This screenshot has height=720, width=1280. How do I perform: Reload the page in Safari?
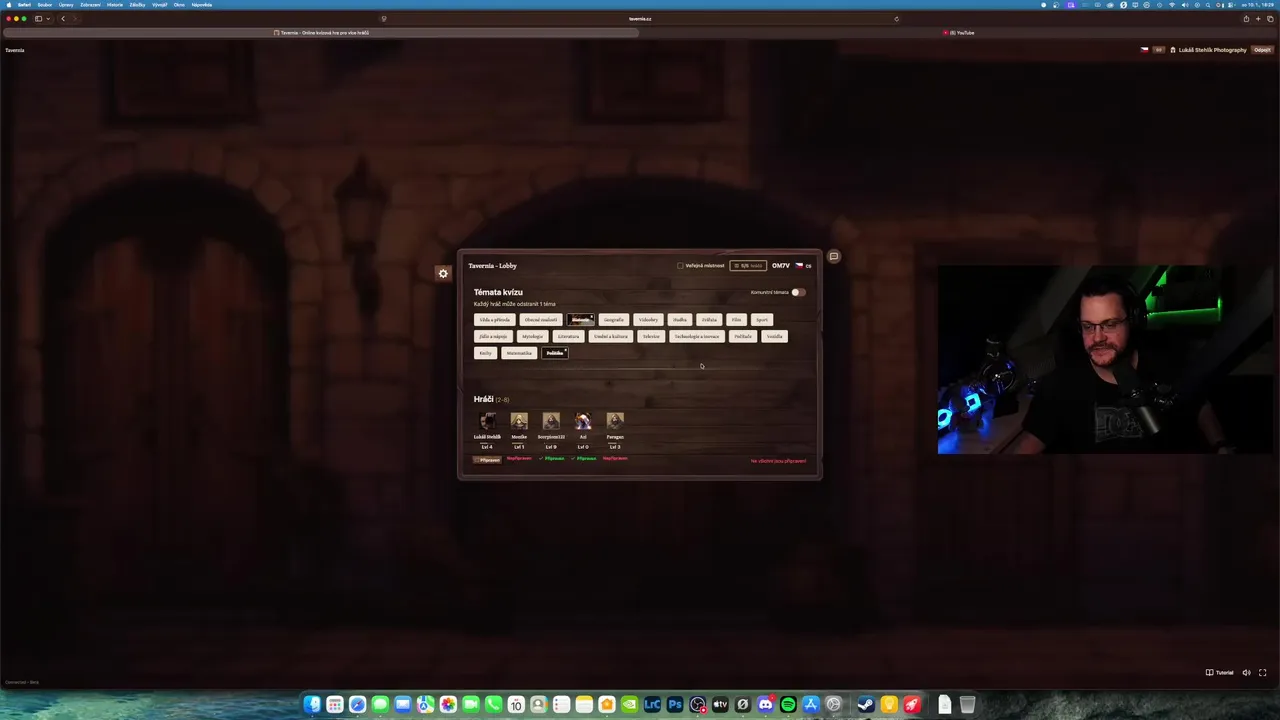[x=896, y=18]
